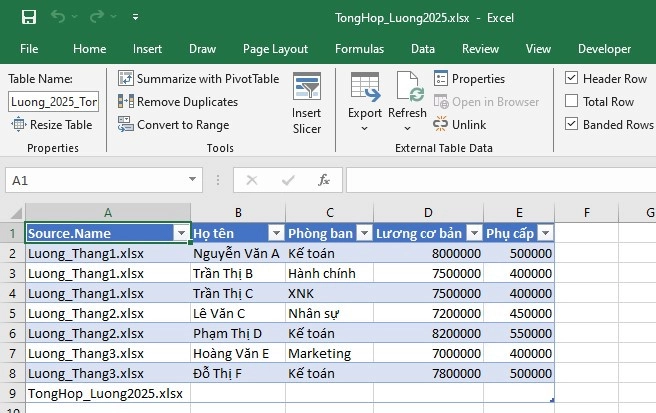Click Unlink external data

click(x=460, y=125)
